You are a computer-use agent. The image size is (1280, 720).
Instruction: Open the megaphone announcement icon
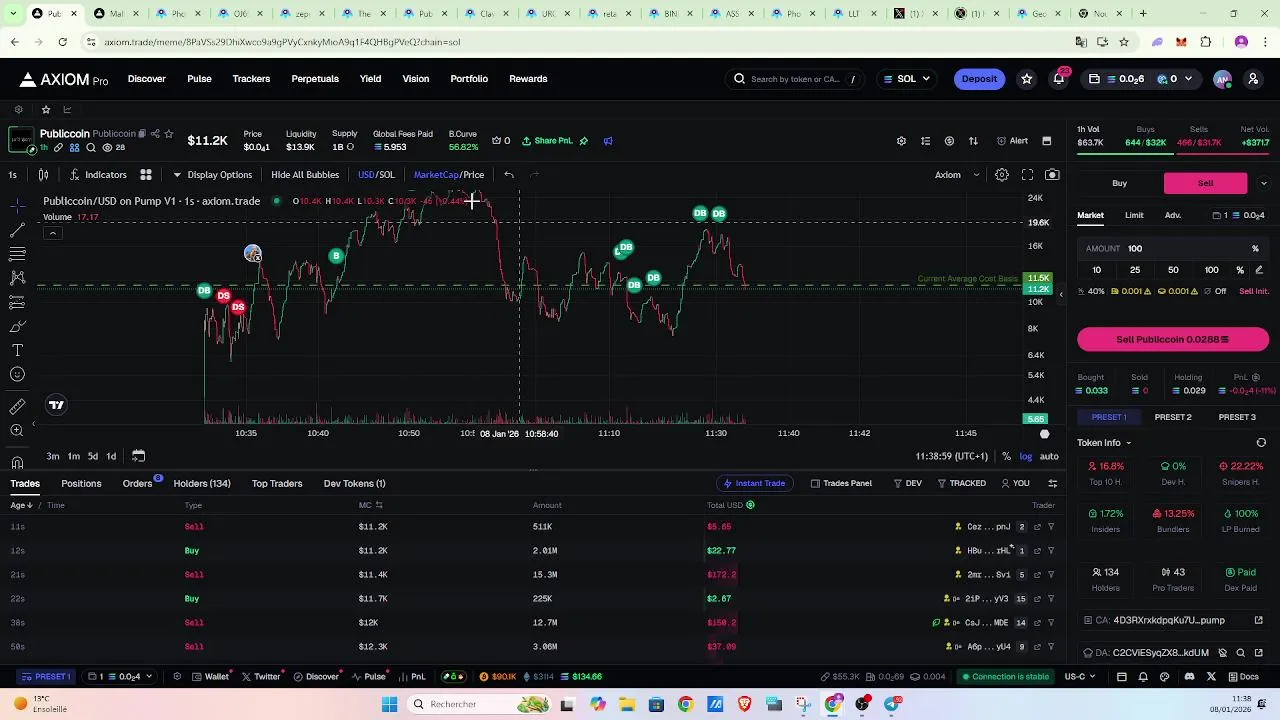608,141
